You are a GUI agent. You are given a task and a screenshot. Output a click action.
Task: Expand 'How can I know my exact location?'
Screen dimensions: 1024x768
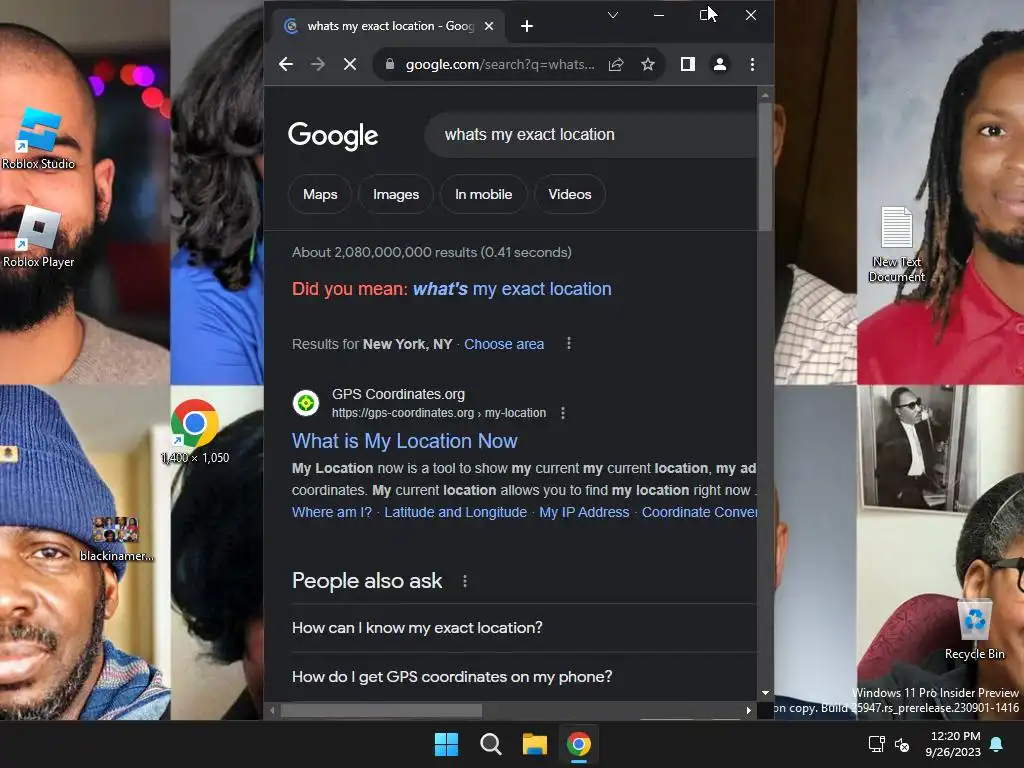pos(524,628)
